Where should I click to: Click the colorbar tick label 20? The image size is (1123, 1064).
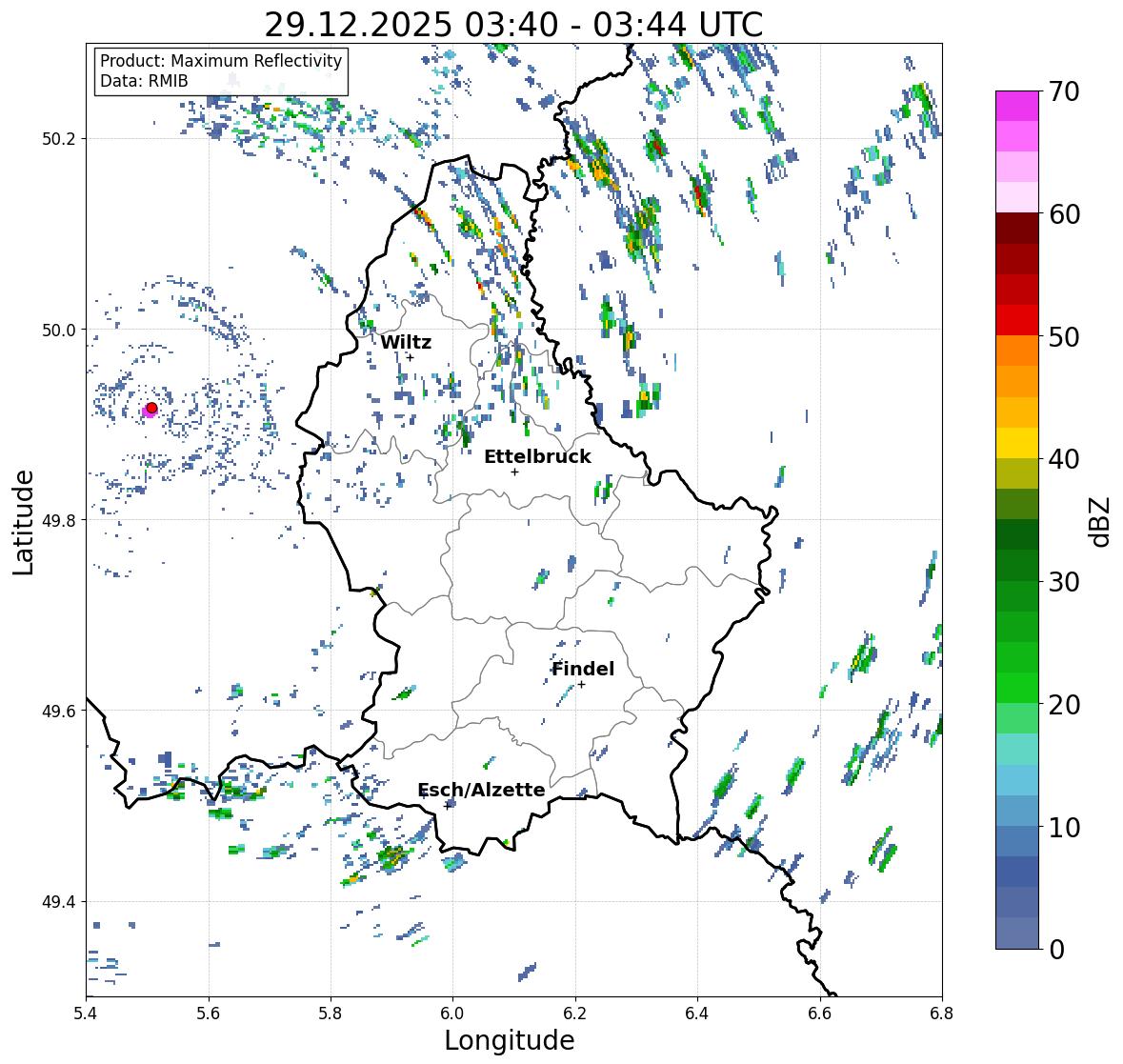tap(1064, 705)
